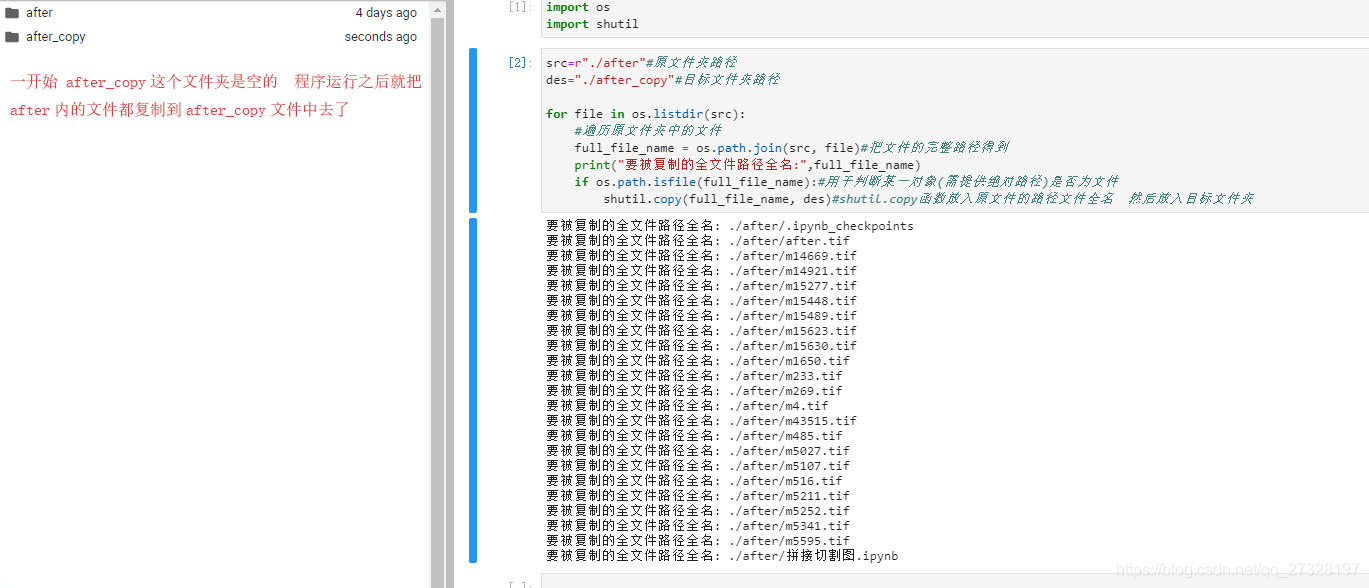Select the cell [2] prompt label

pyautogui.click(x=520, y=62)
